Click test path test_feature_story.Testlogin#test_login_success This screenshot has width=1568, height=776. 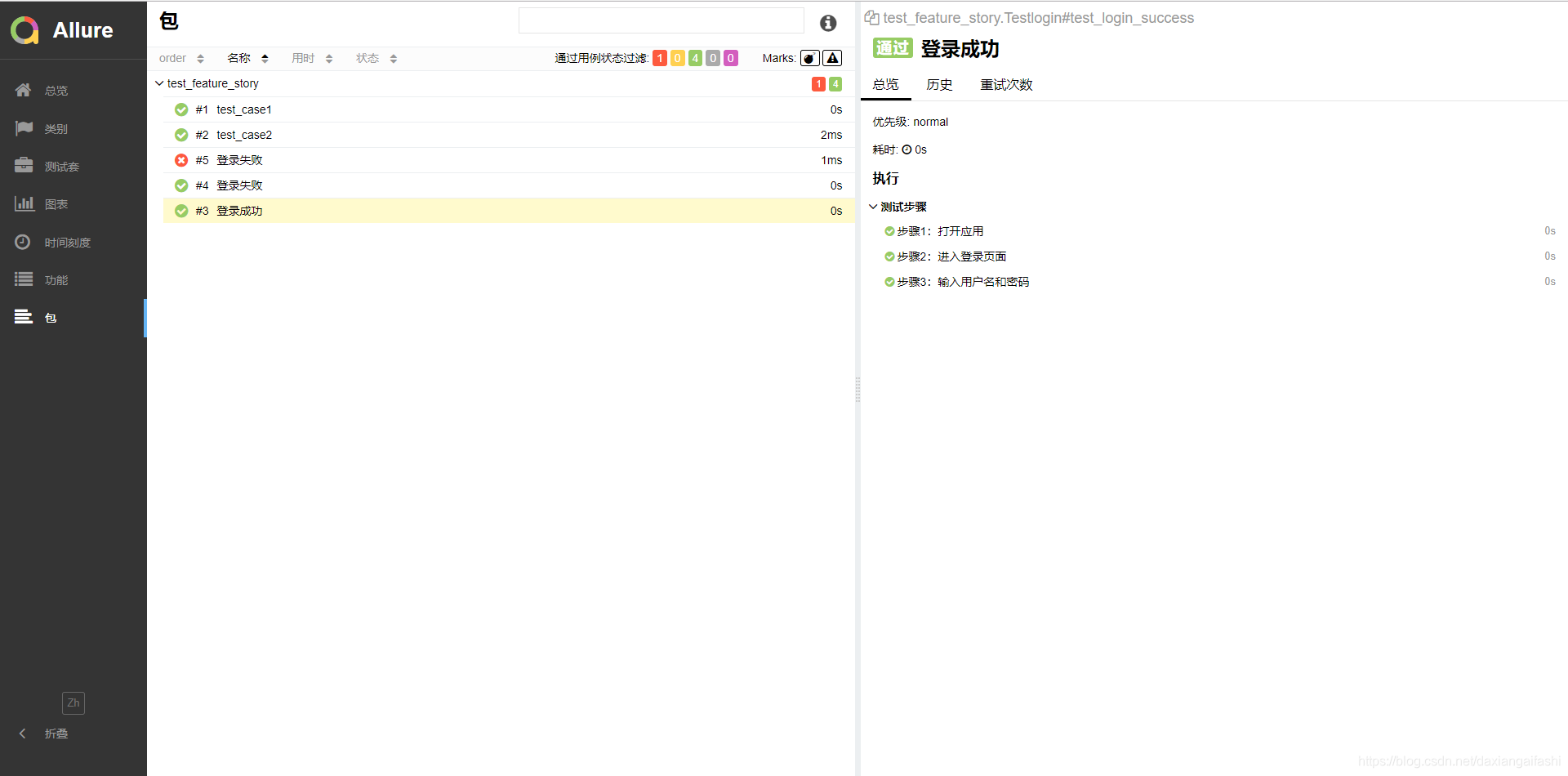click(x=1038, y=18)
